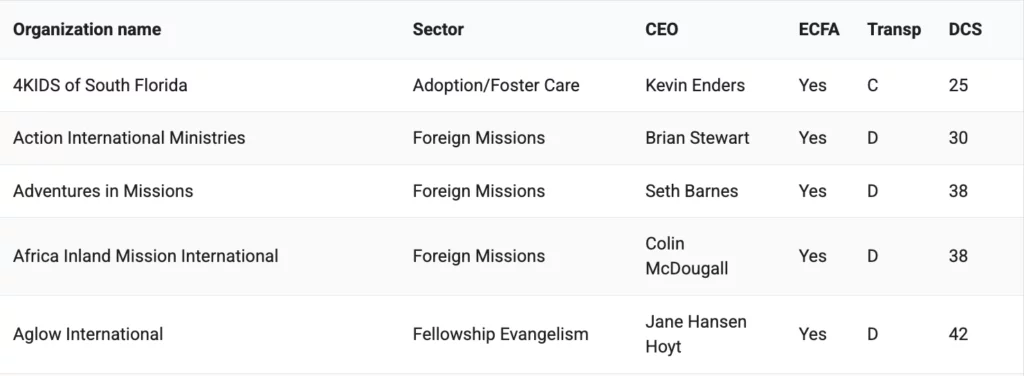
Task: Click DCS score 42 for Aglow
Action: 958,334
